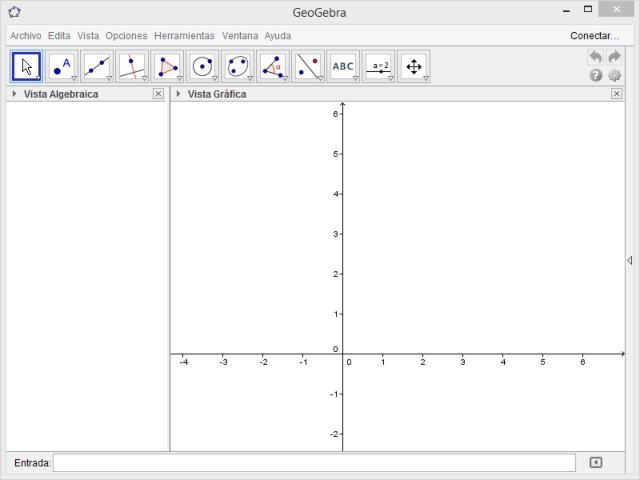Screen dimensions: 640x480
Task: Select the Angle tool
Action: pos(273,67)
